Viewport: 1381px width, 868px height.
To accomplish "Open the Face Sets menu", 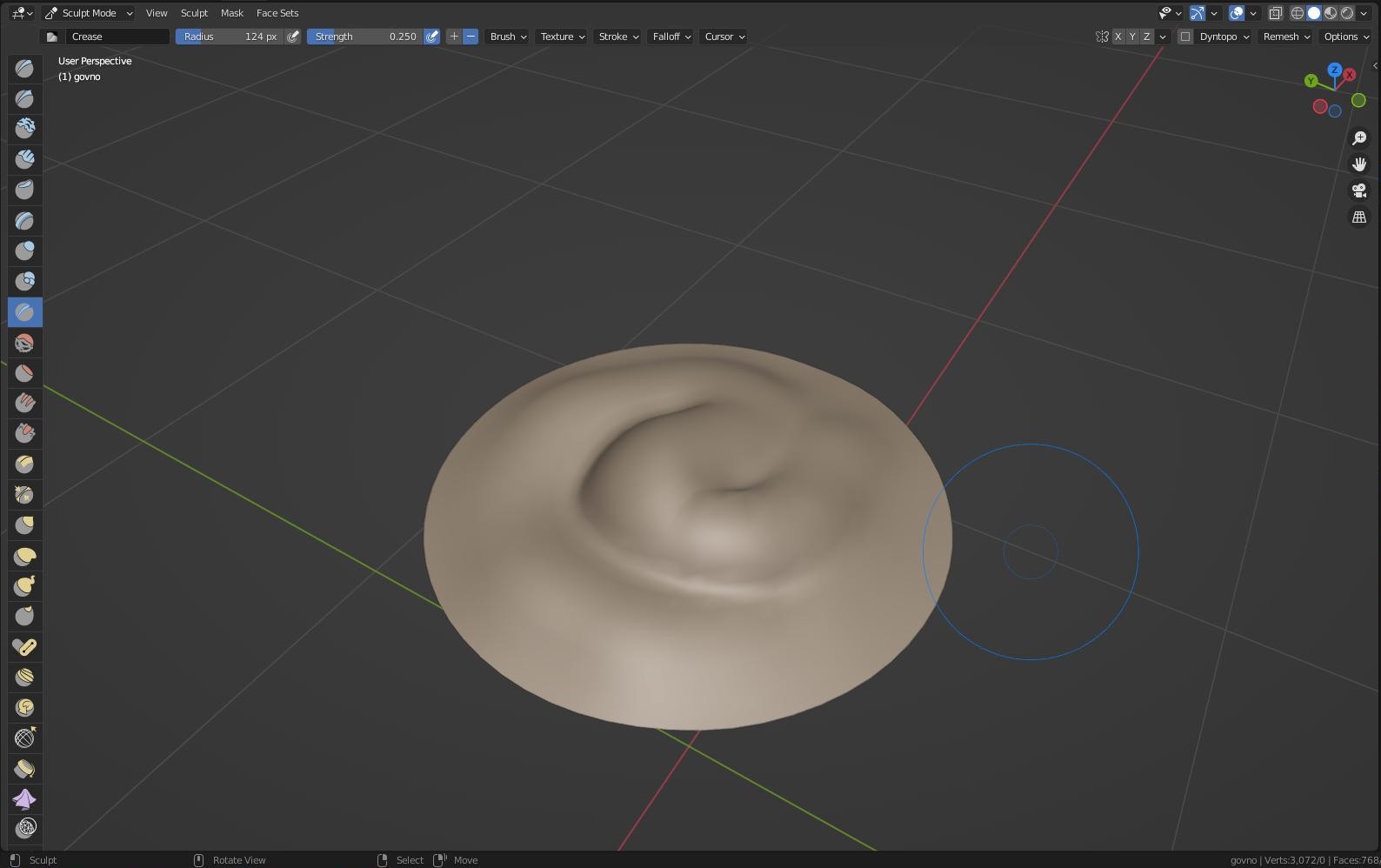I will click(277, 13).
